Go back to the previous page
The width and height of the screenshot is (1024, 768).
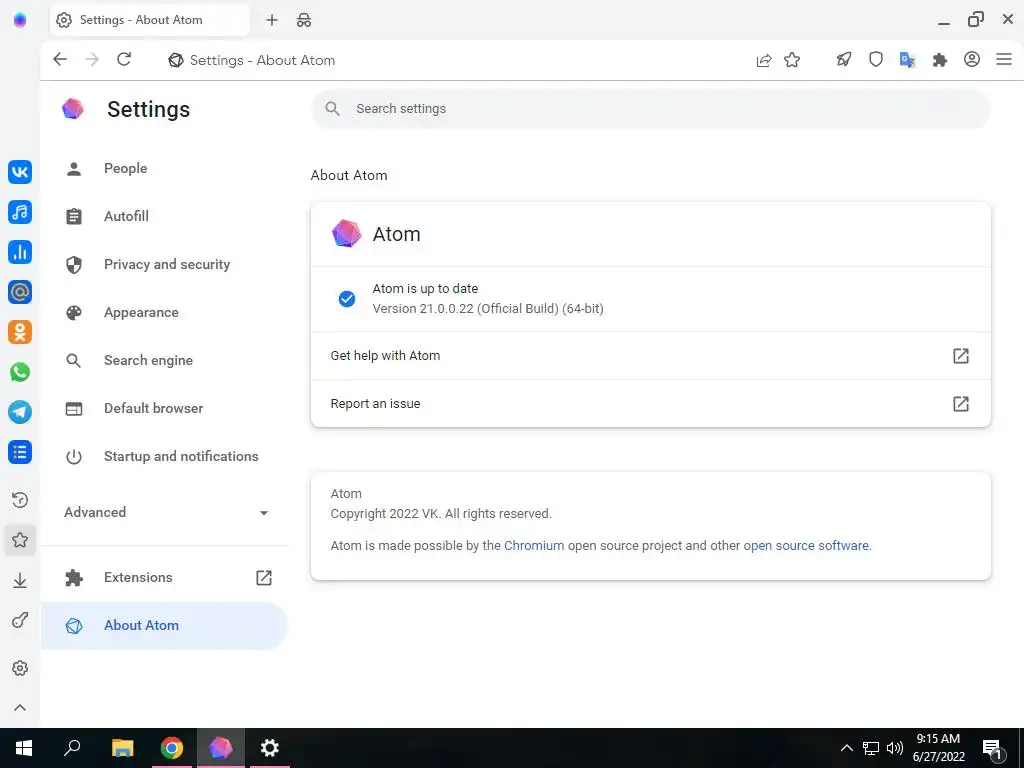(60, 59)
